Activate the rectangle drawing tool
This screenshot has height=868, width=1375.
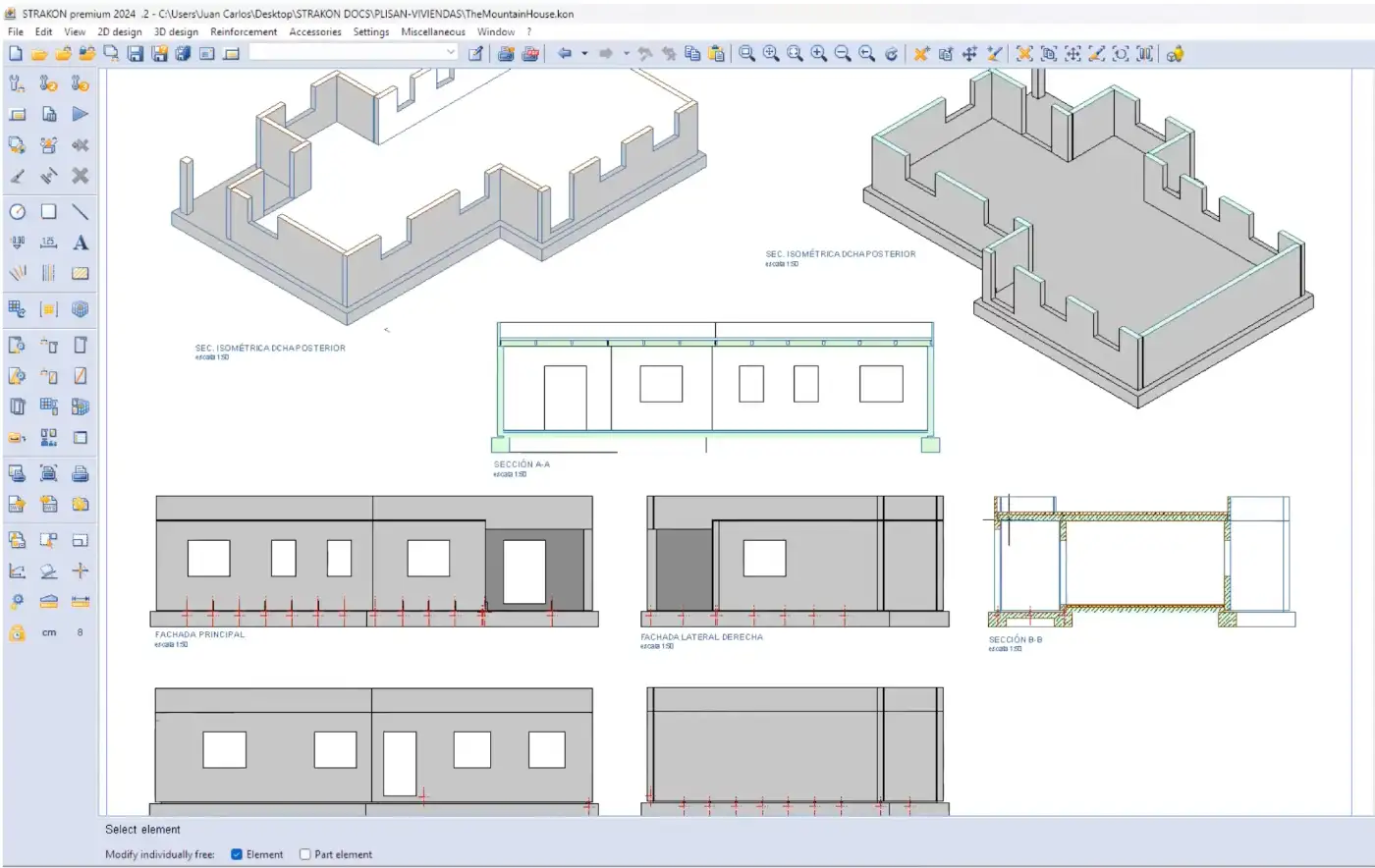pos(48,211)
